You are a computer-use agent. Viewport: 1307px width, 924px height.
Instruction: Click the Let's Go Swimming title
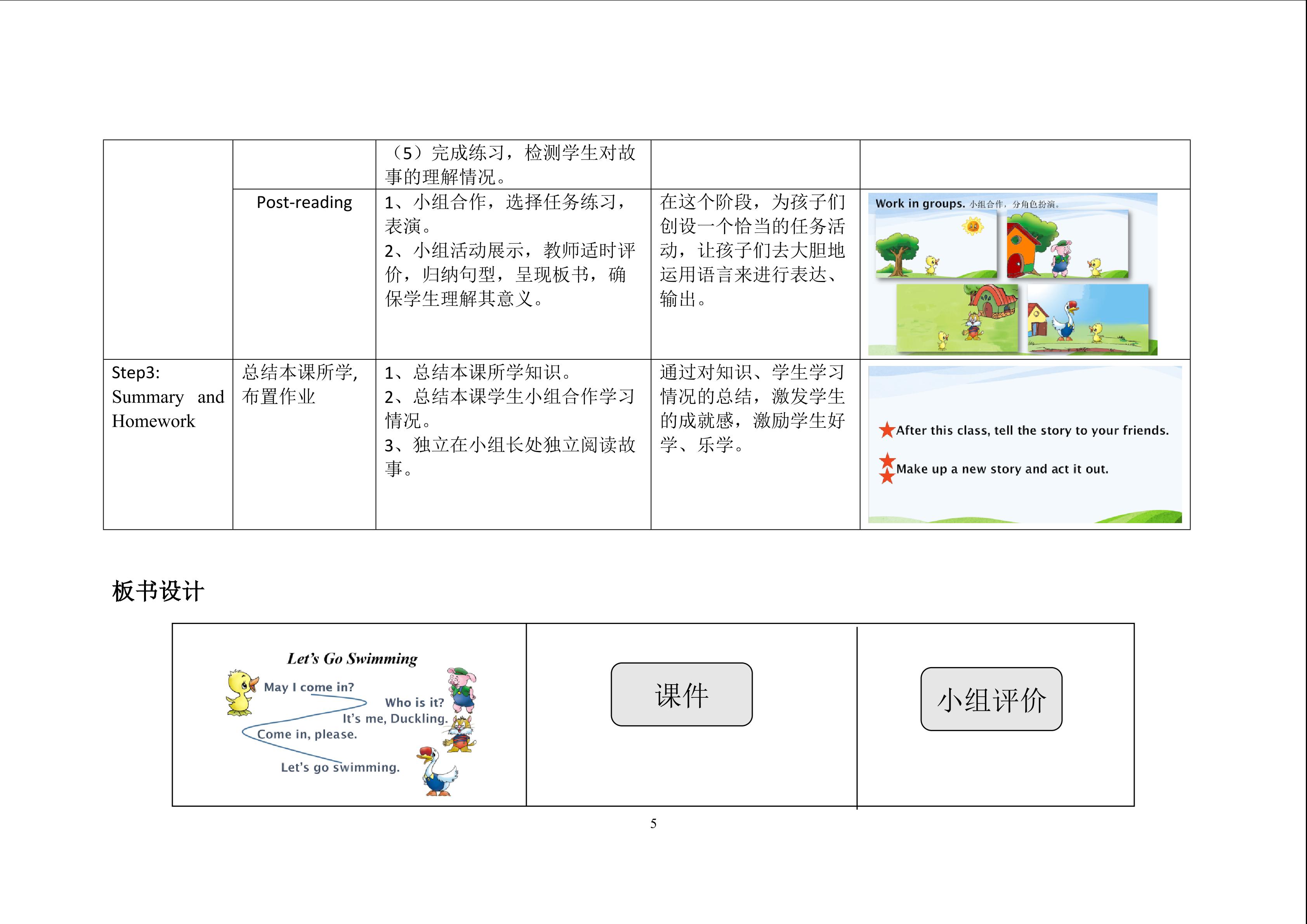352,659
